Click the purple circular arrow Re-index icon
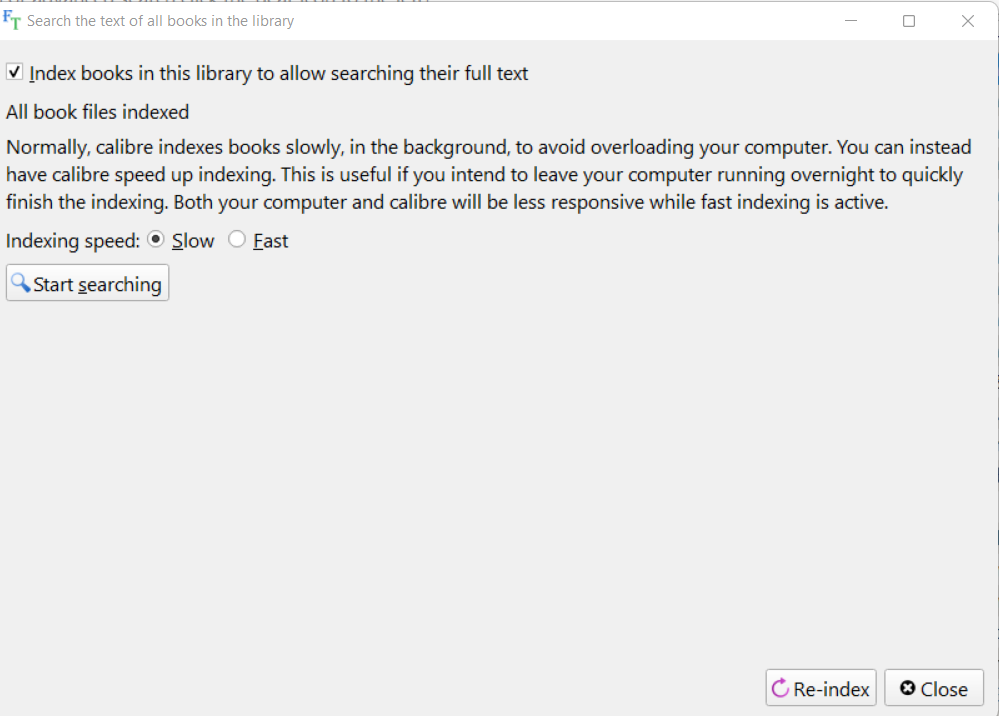Image resolution: width=999 pixels, height=716 pixels. (x=780, y=688)
